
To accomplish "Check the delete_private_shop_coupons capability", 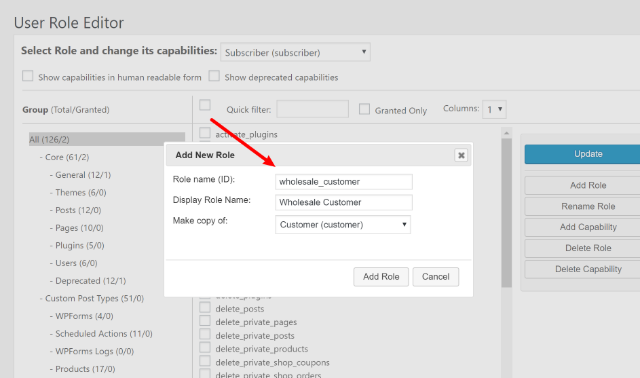I will 205,361.
